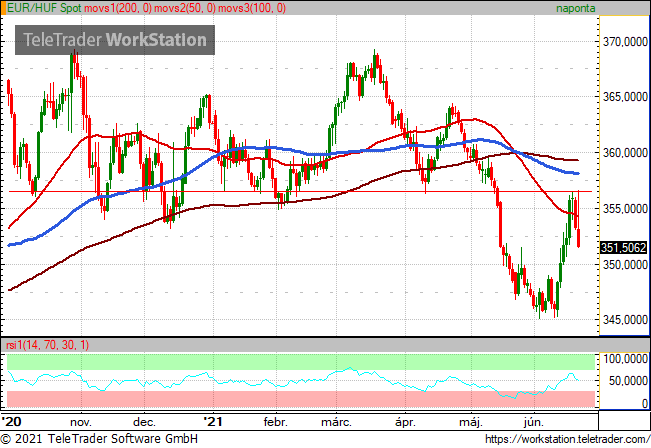Click the 350,0000 price axis label
Viewport: 651px width, 448px height.
625,264
